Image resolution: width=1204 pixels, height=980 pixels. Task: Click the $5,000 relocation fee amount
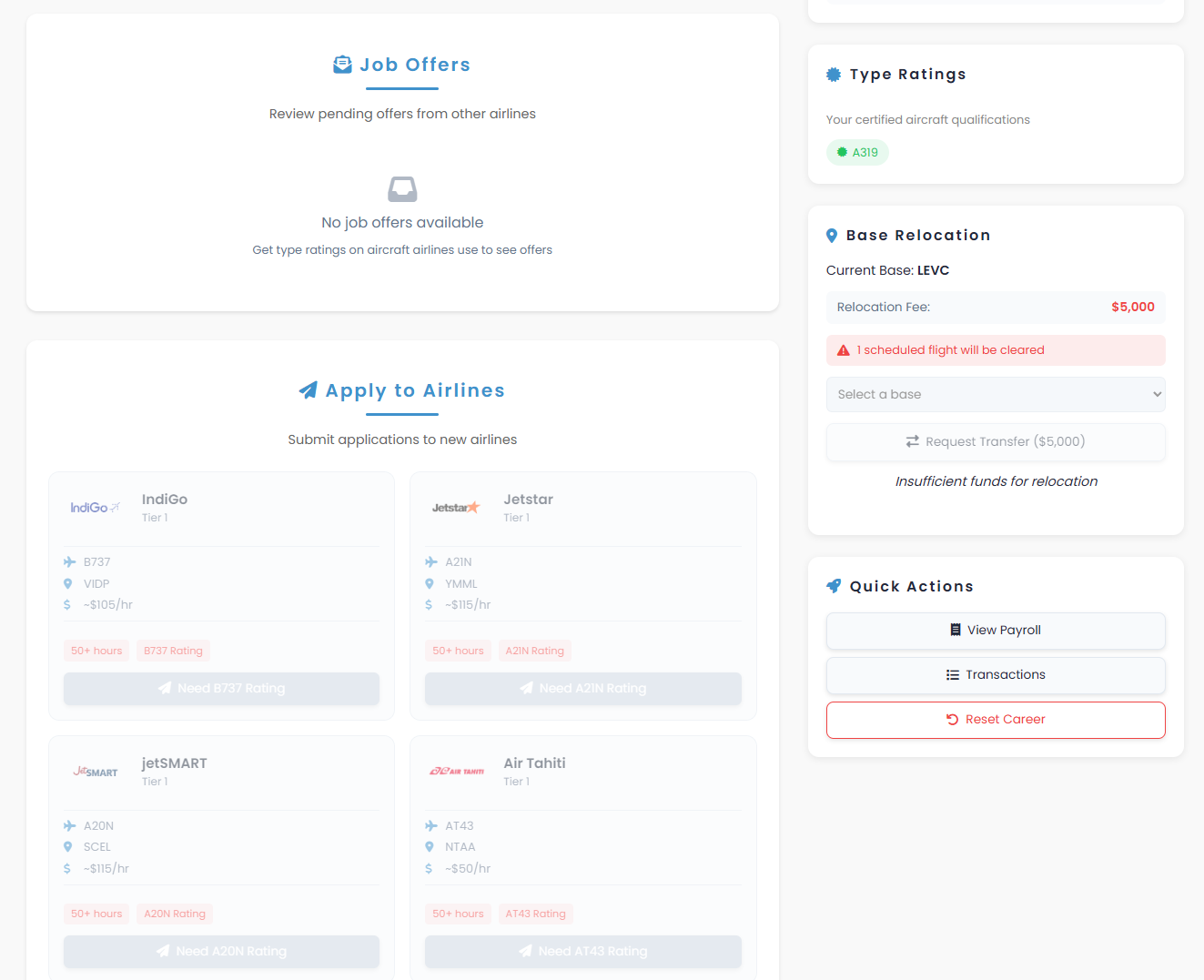click(1133, 308)
